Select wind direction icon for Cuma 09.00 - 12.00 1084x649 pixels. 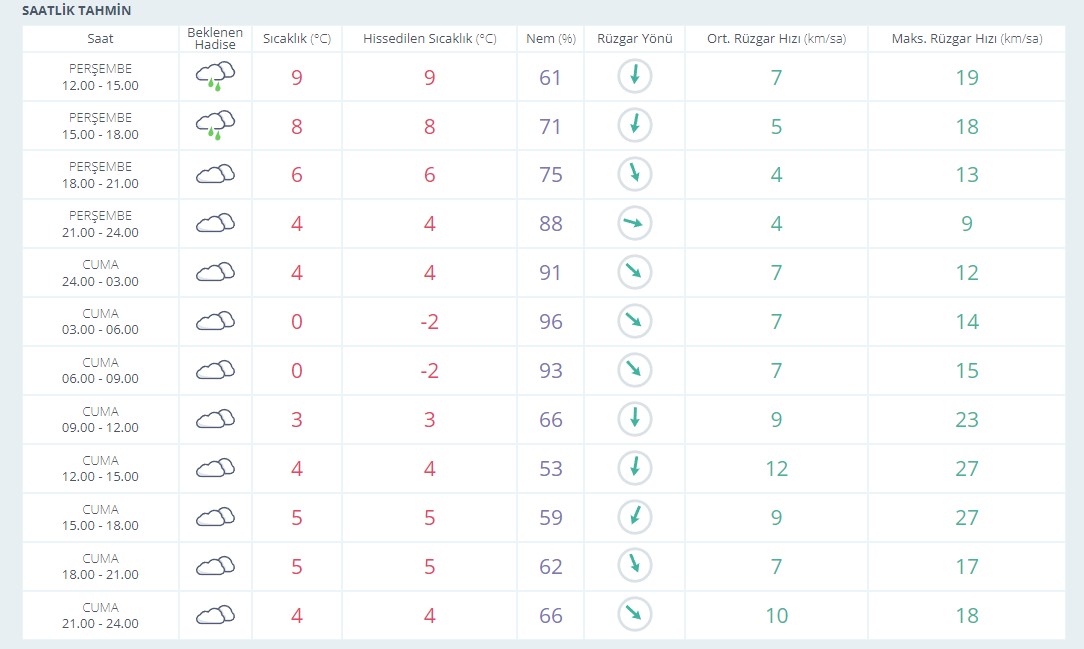click(634, 419)
